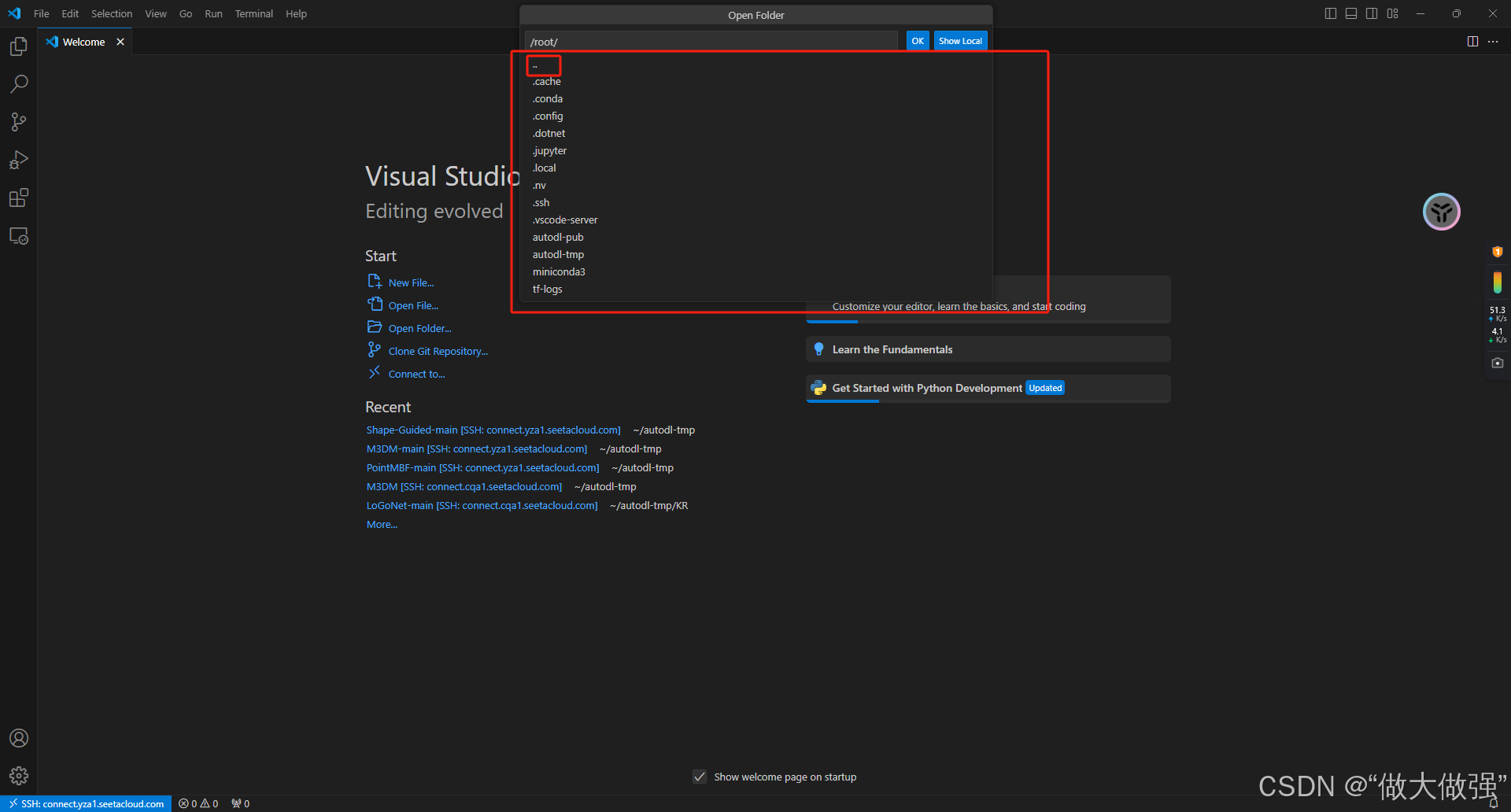The image size is (1511, 812).
Task: Click the Connect to... link
Action: click(x=416, y=374)
